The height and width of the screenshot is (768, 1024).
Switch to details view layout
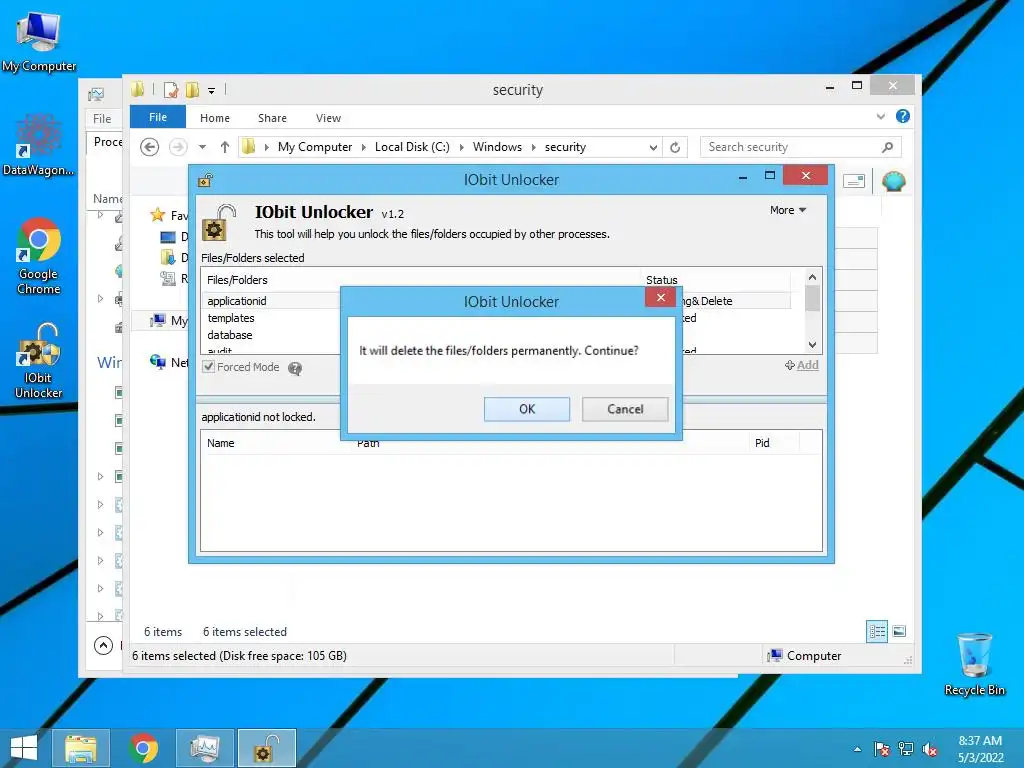[x=877, y=631]
